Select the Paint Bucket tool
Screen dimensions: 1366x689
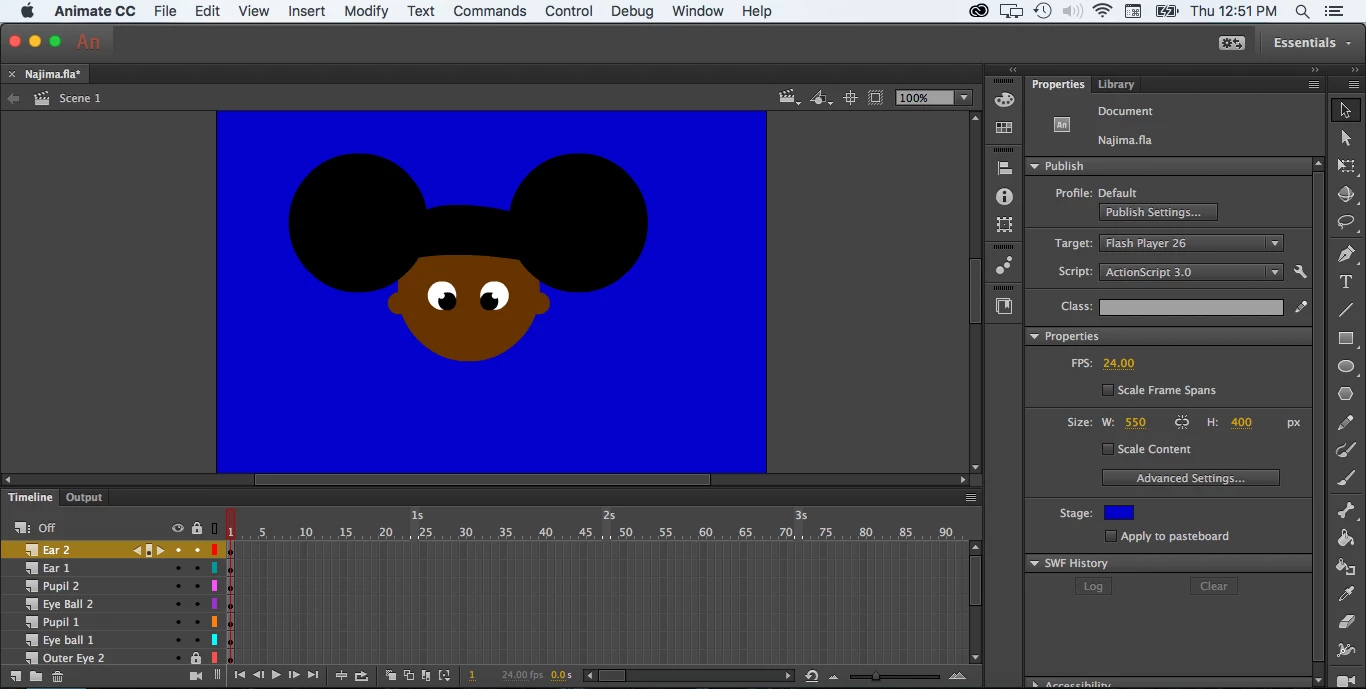[x=1346, y=538]
